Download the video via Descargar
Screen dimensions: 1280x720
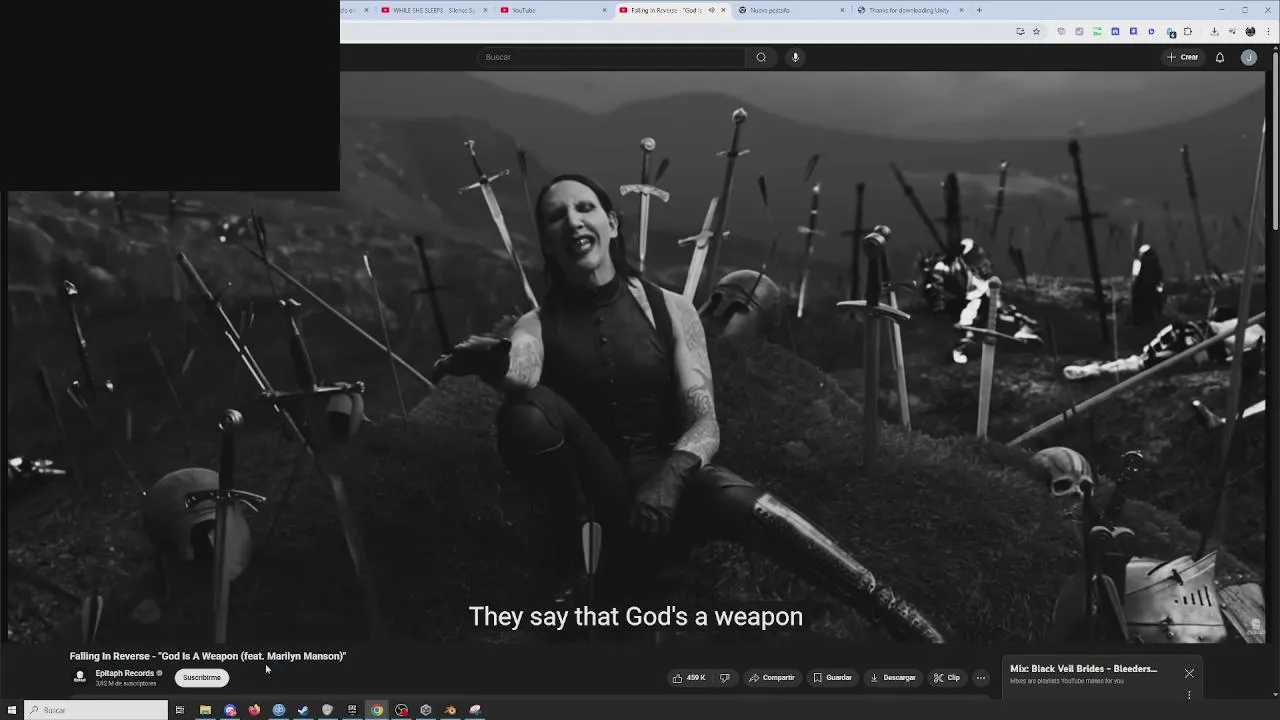pos(893,678)
